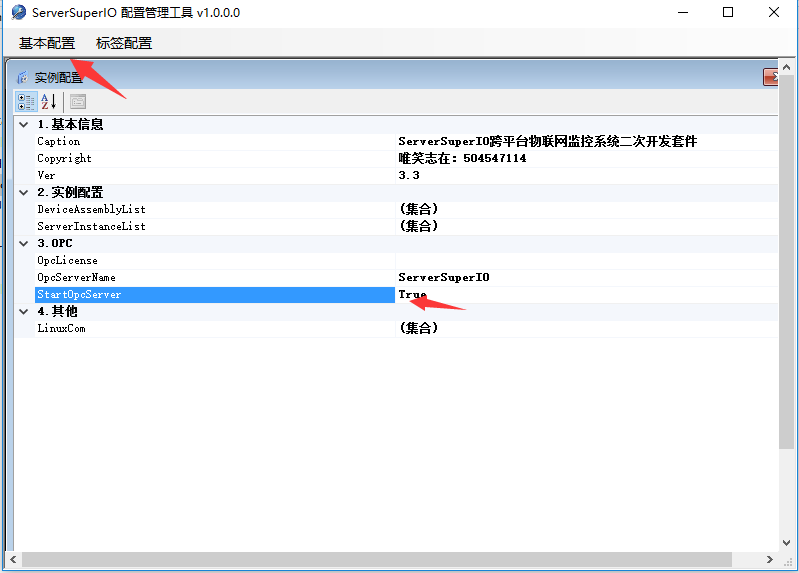Click the vertical scrollbar thumb

(786, 262)
